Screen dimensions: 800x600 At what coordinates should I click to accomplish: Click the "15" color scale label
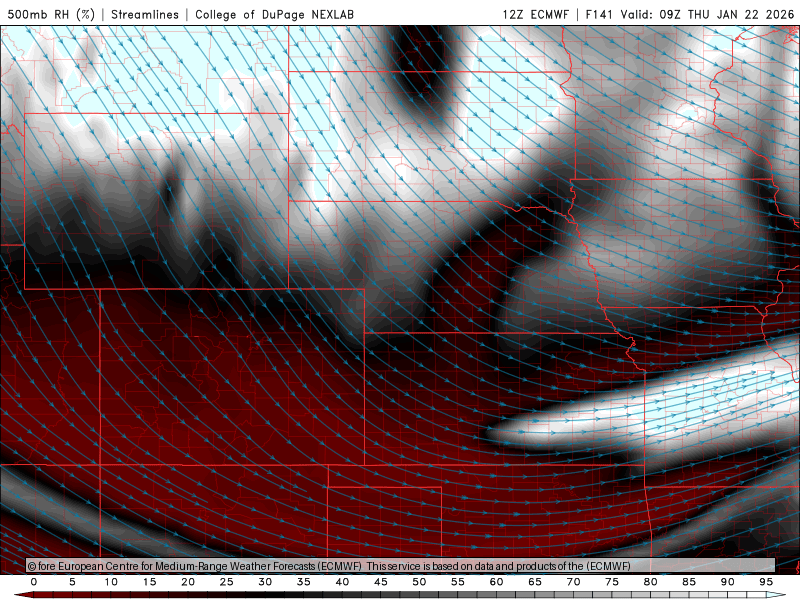tap(149, 582)
